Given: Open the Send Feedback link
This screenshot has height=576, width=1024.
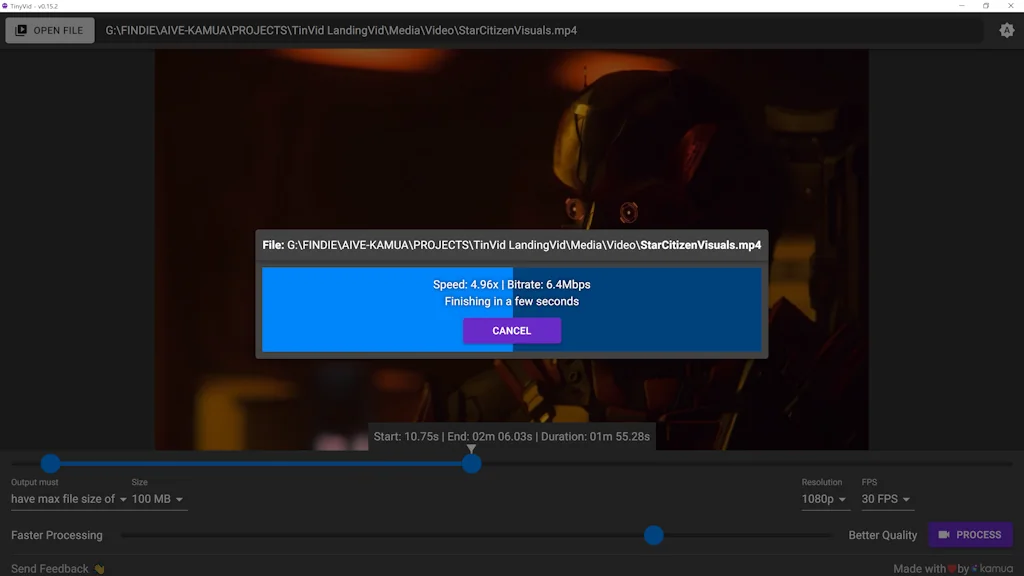Looking at the screenshot, I should [48, 568].
